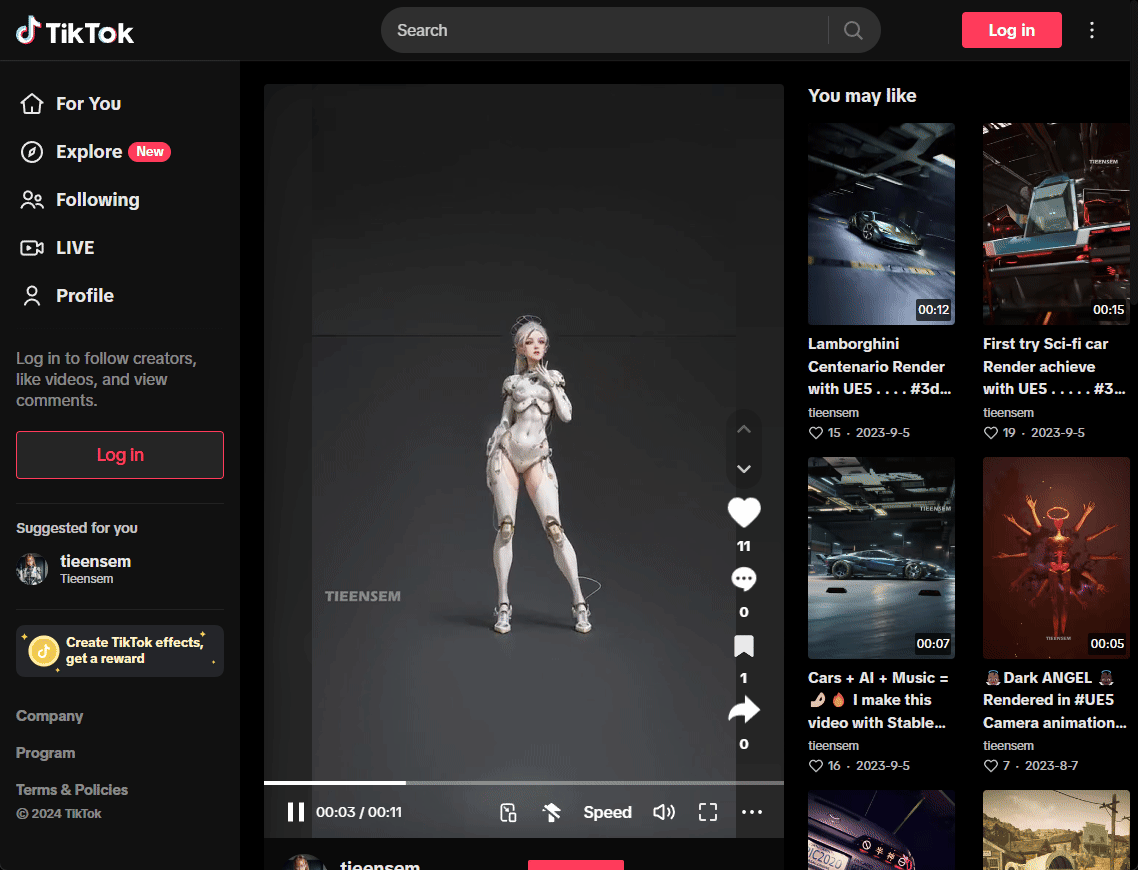
Task: Click the red Log in button
Action: point(1011,30)
